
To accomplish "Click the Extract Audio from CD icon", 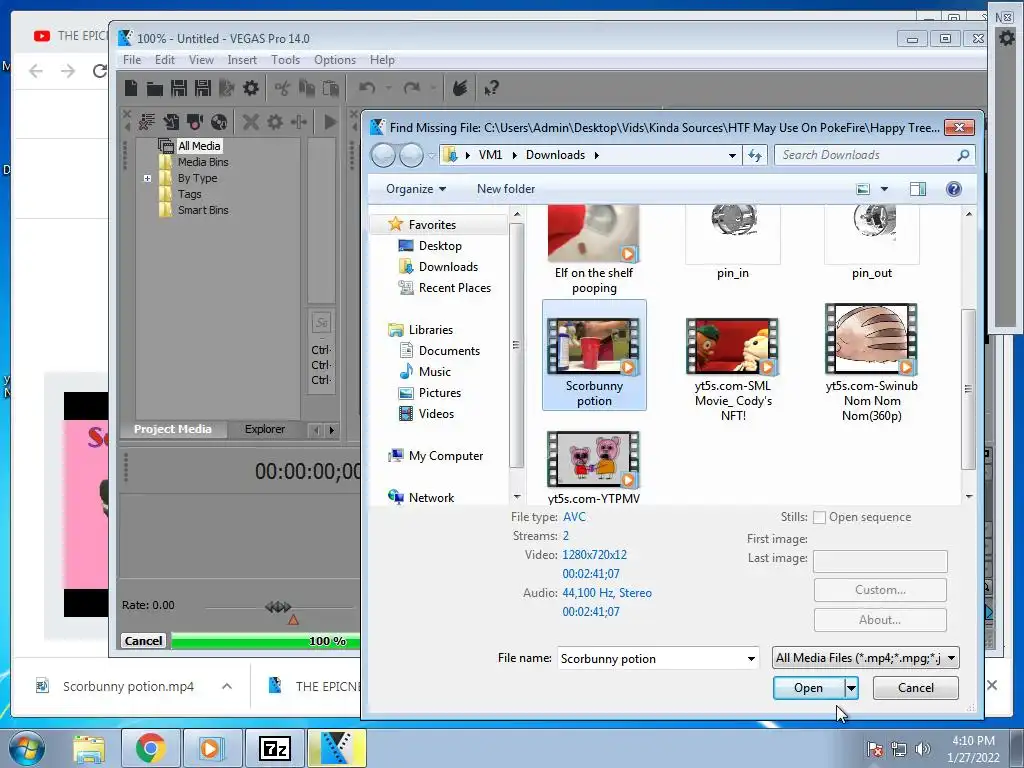I will click(x=219, y=121).
